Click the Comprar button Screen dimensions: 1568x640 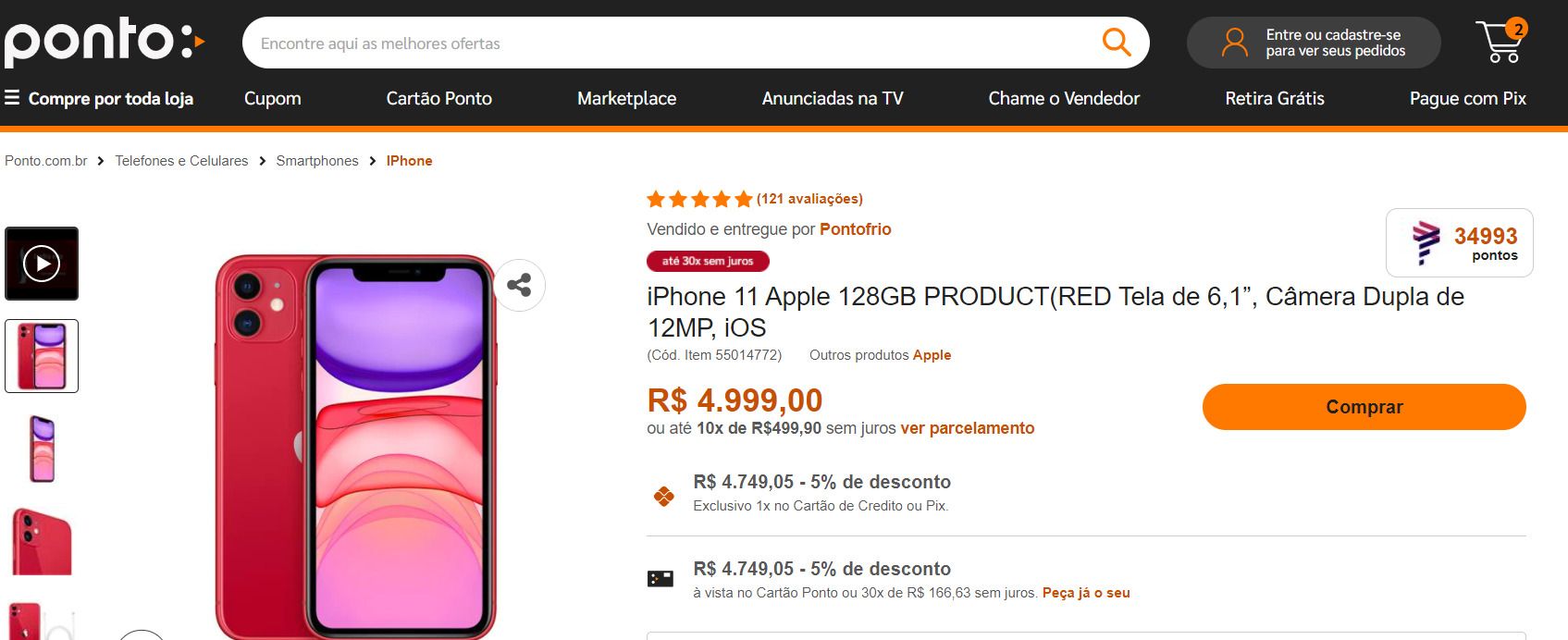coord(1364,407)
